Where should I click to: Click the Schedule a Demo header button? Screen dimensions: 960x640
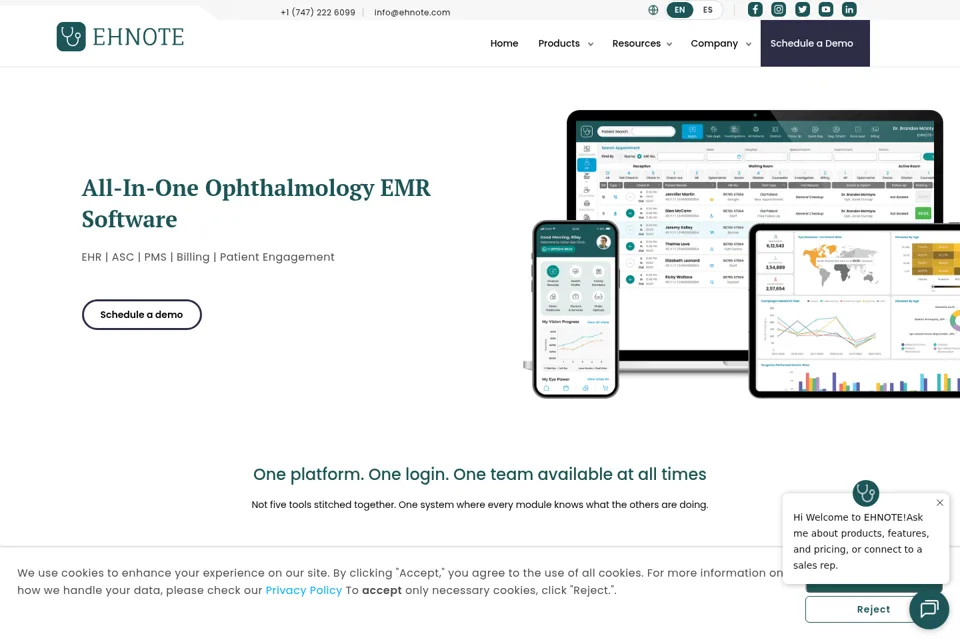(815, 43)
